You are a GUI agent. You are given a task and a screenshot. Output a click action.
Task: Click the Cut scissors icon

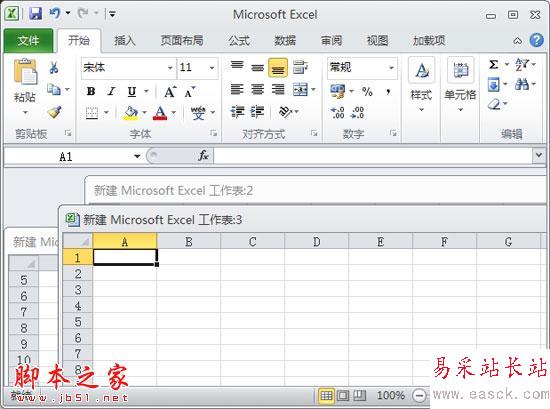point(54,67)
